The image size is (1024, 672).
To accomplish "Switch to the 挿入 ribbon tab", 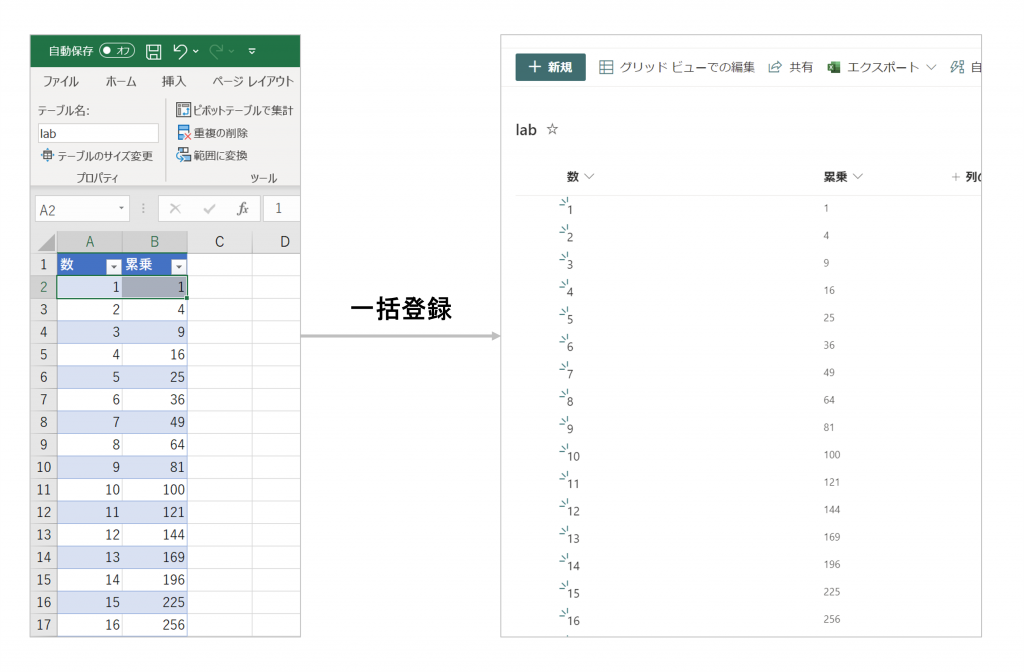I will click(x=174, y=82).
